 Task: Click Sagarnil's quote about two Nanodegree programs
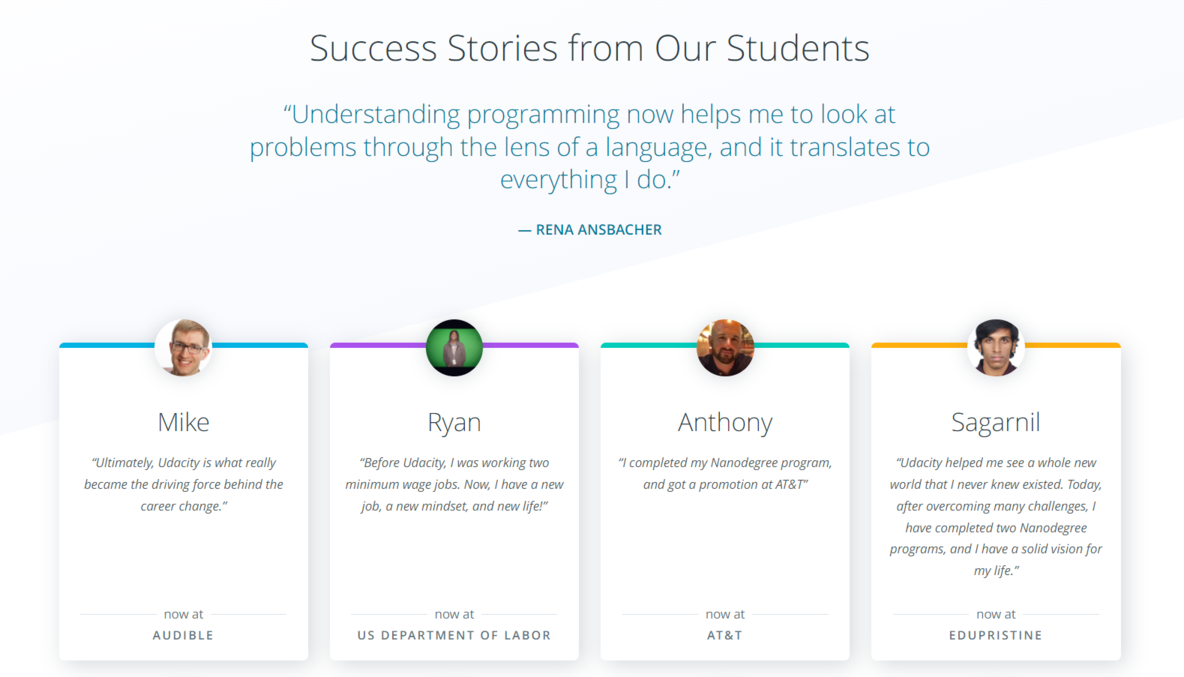click(x=996, y=516)
